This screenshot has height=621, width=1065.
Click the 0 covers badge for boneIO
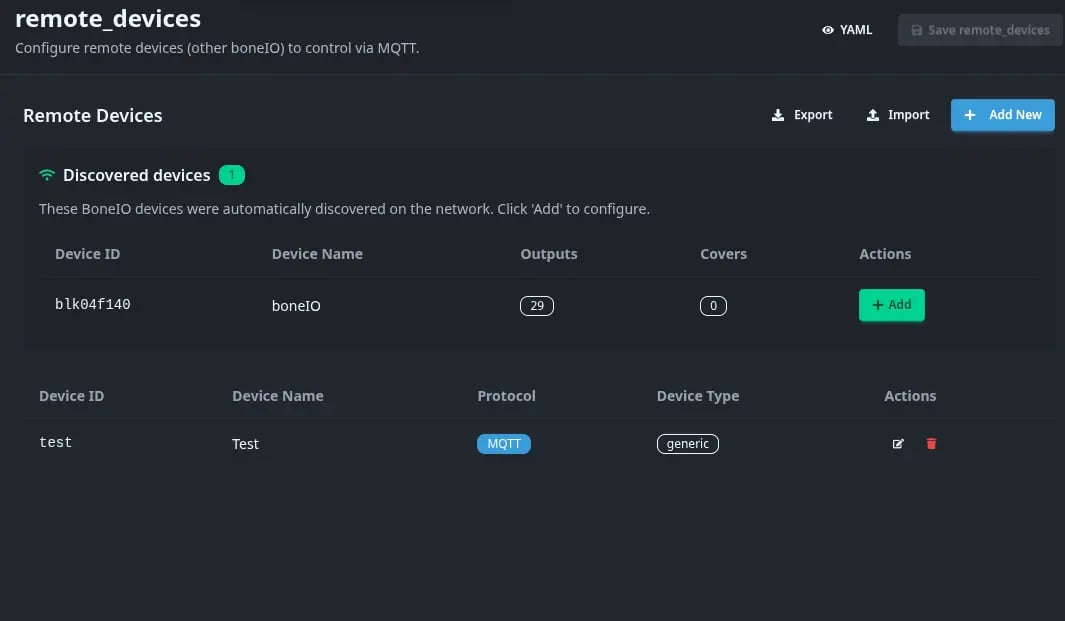pos(713,305)
